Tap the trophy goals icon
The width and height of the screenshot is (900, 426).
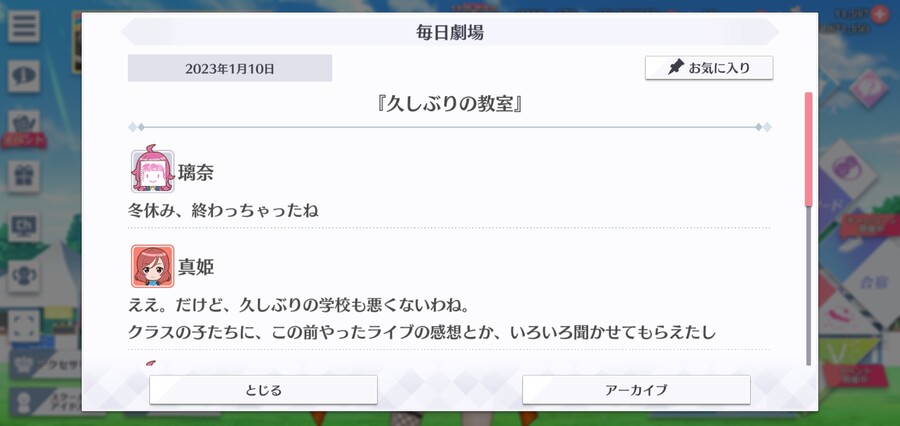(24, 277)
